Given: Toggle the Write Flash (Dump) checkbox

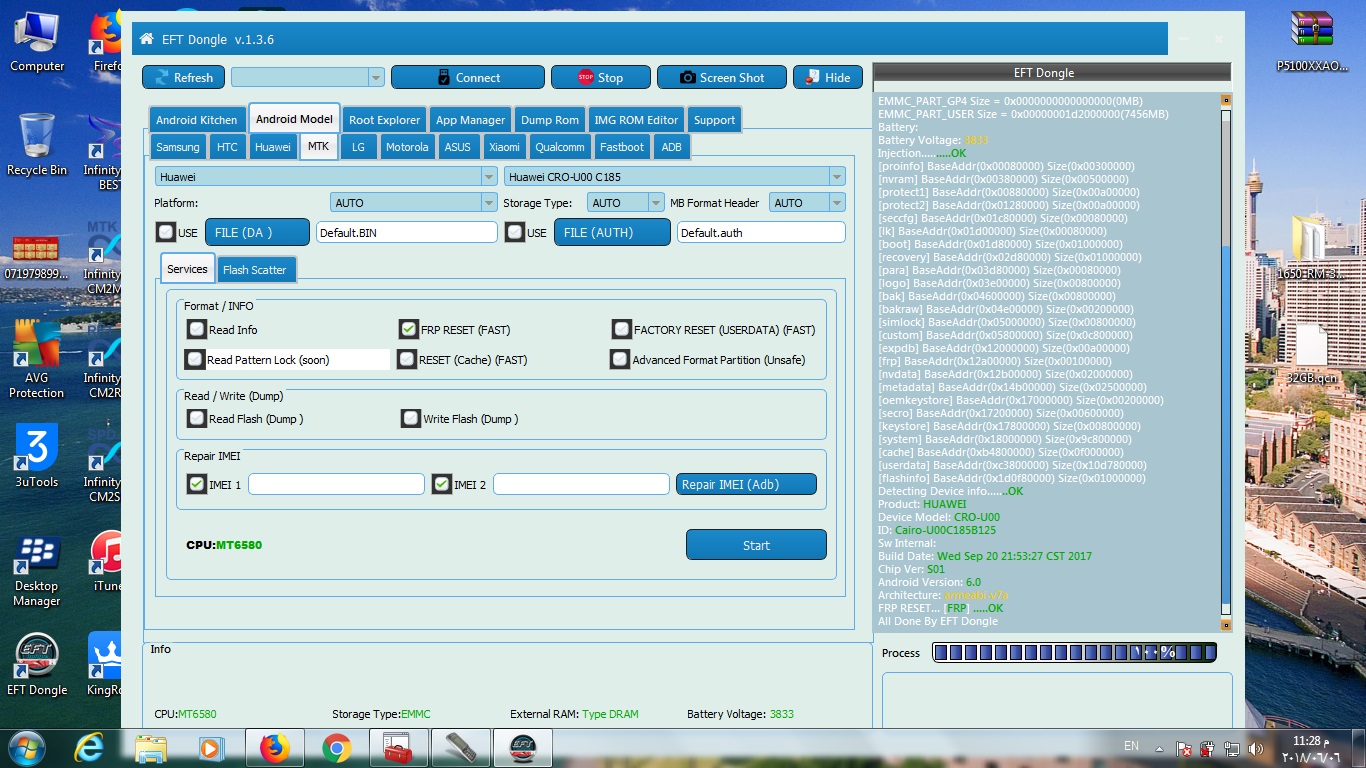Looking at the screenshot, I should pyautogui.click(x=411, y=418).
